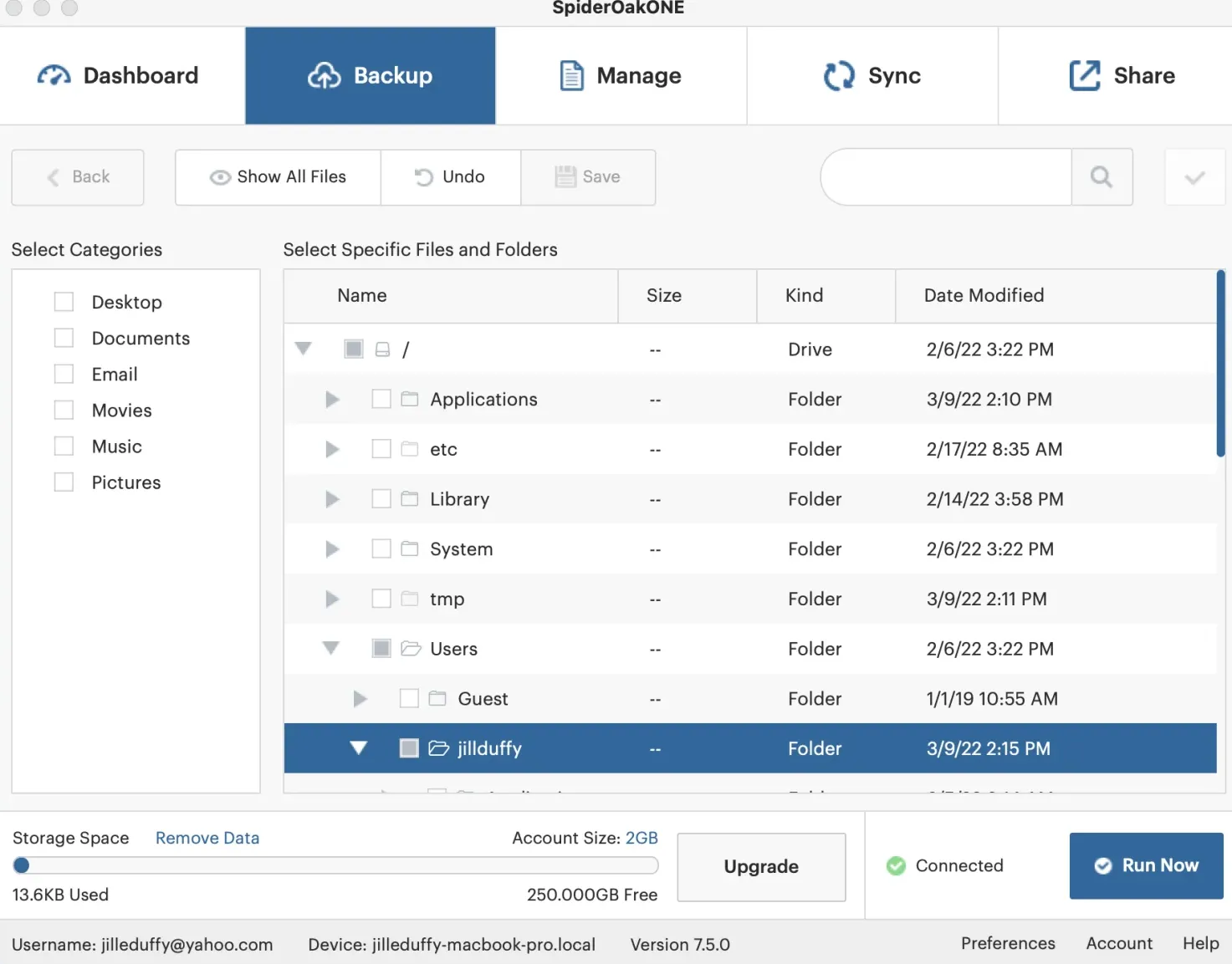The width and height of the screenshot is (1232, 964).
Task: Open Preferences in the footer
Action: [x=1008, y=943]
